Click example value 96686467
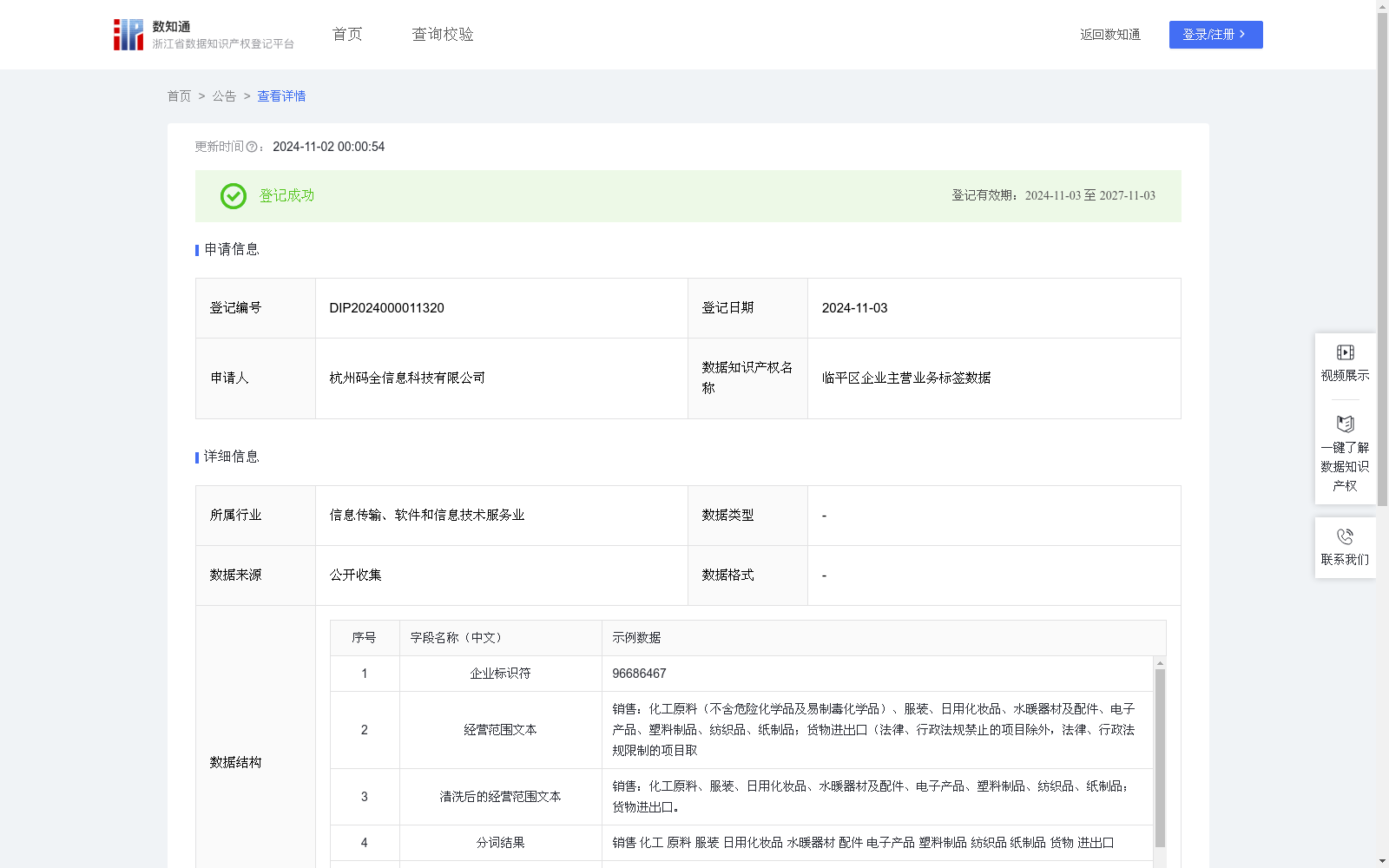 pos(639,674)
